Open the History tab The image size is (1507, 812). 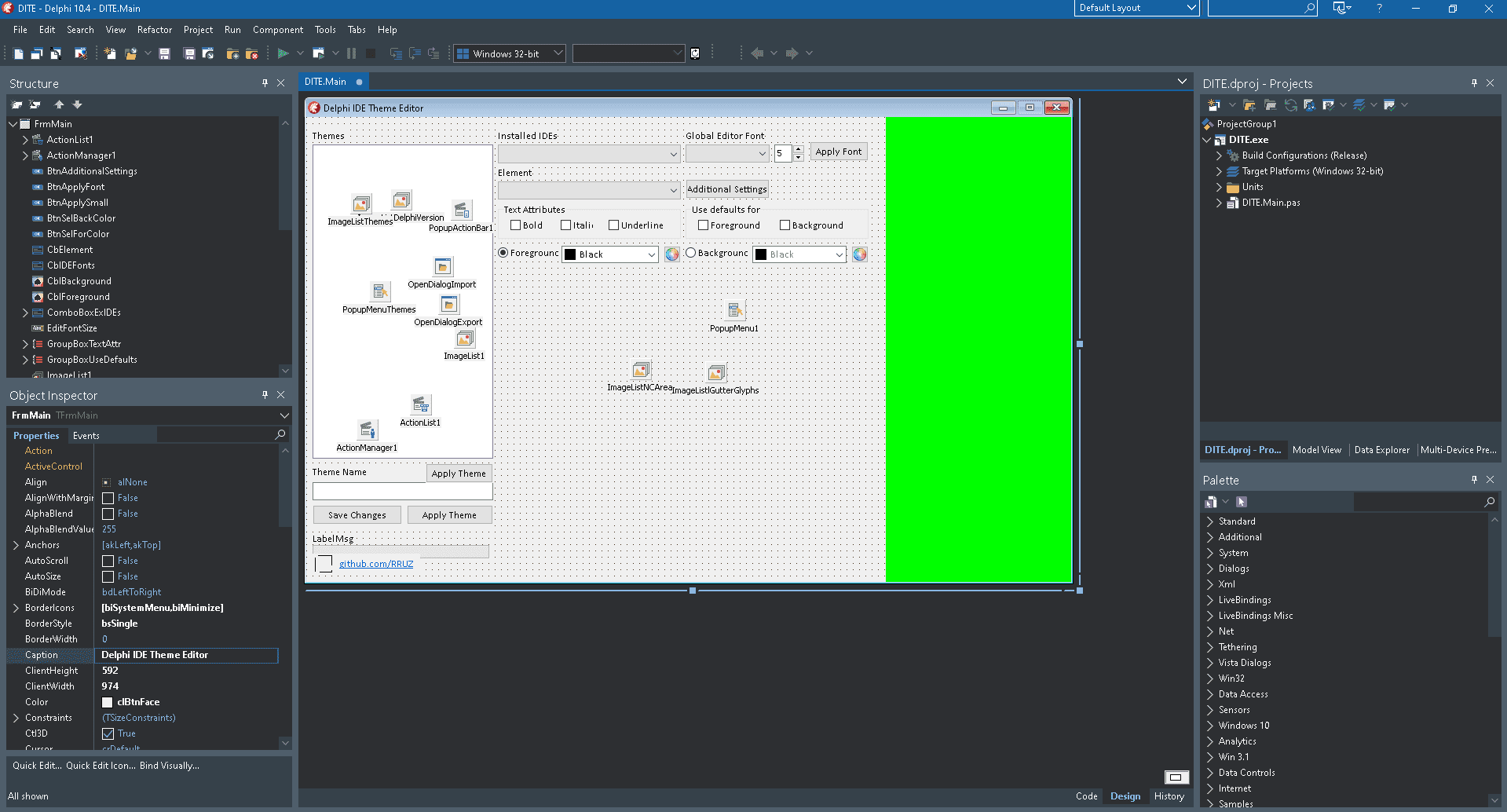tap(1169, 796)
